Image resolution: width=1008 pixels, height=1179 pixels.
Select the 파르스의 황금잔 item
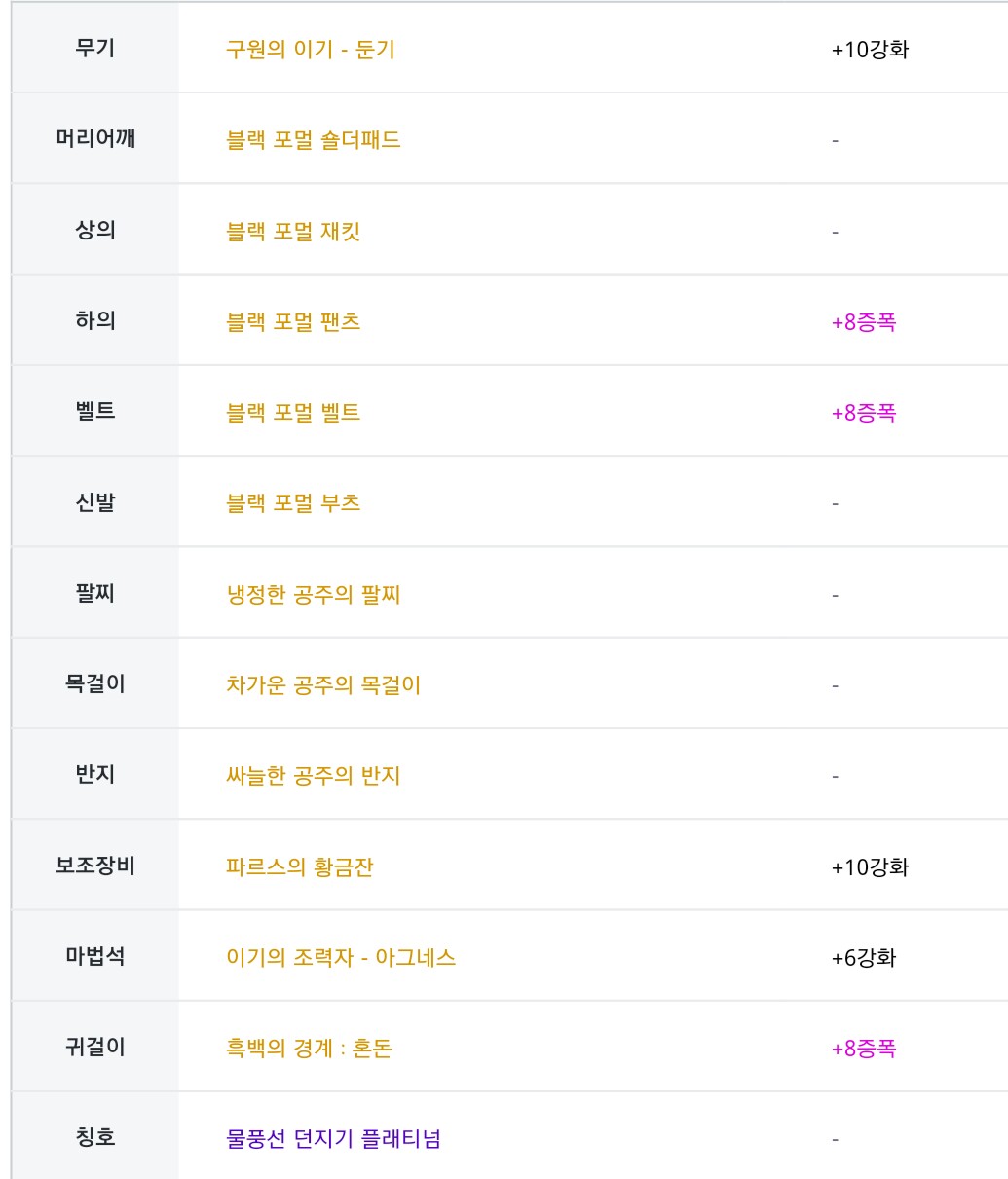pyautogui.click(x=299, y=866)
